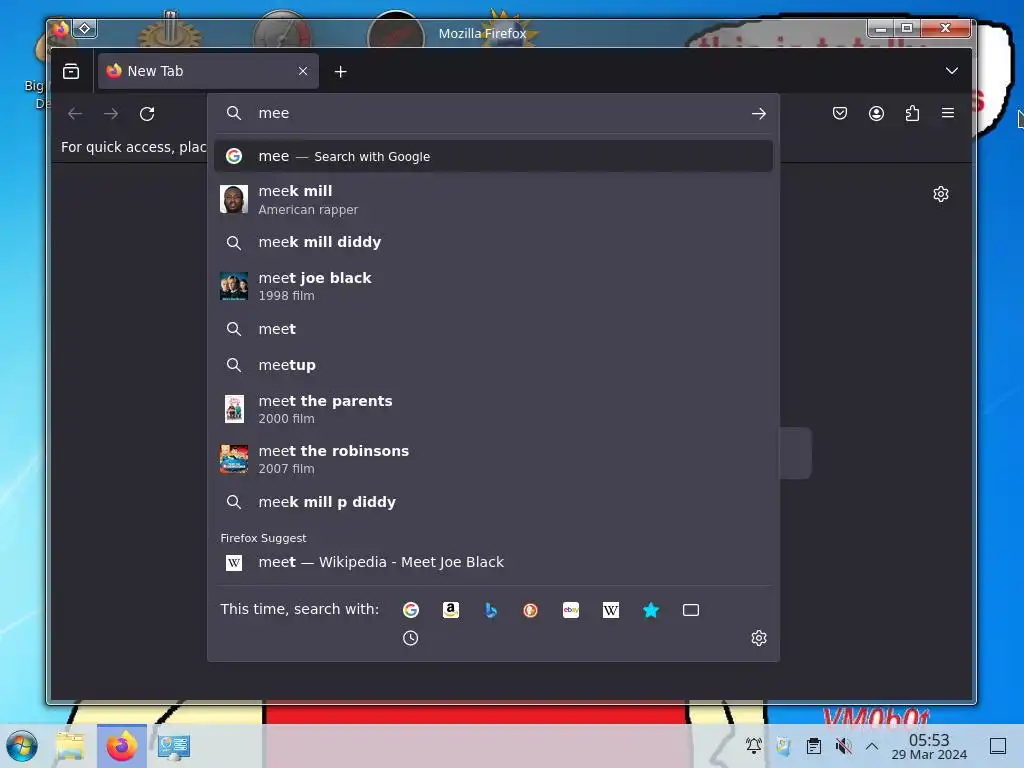Open the Save to Pocket icon
The image size is (1024, 768).
pyautogui.click(x=840, y=114)
